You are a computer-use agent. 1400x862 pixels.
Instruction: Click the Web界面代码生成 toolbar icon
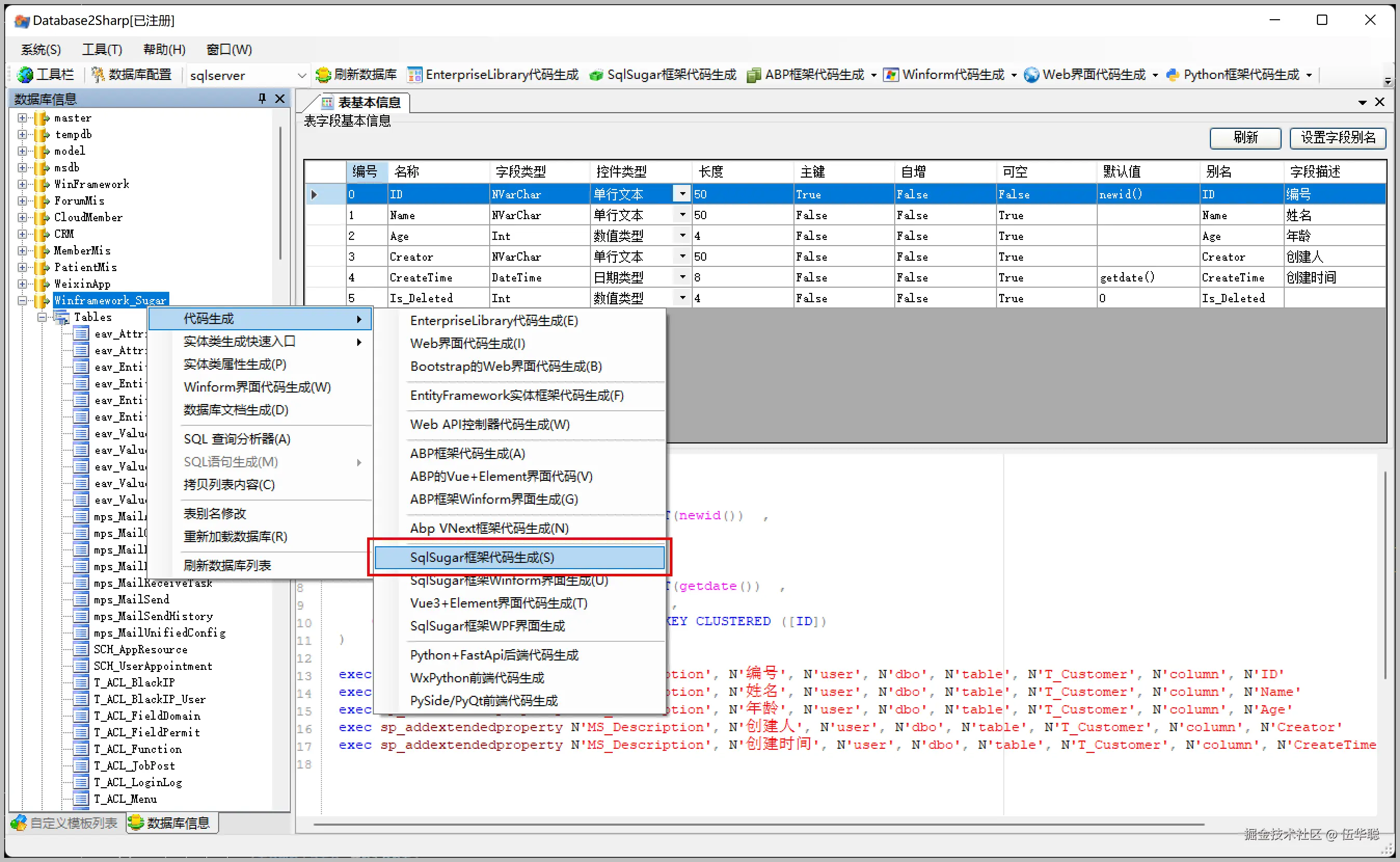(x=1031, y=75)
